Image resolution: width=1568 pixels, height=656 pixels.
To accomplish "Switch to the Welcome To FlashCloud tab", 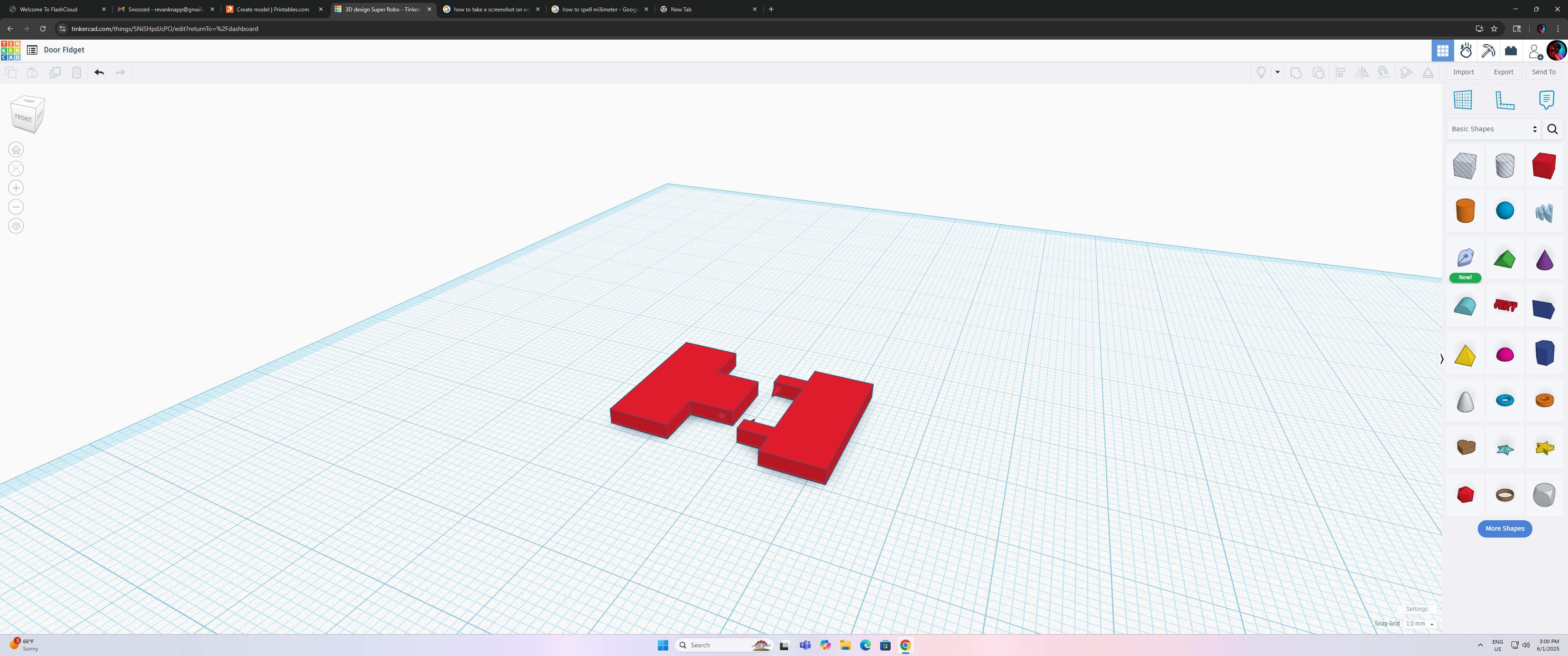I will 57,9.
